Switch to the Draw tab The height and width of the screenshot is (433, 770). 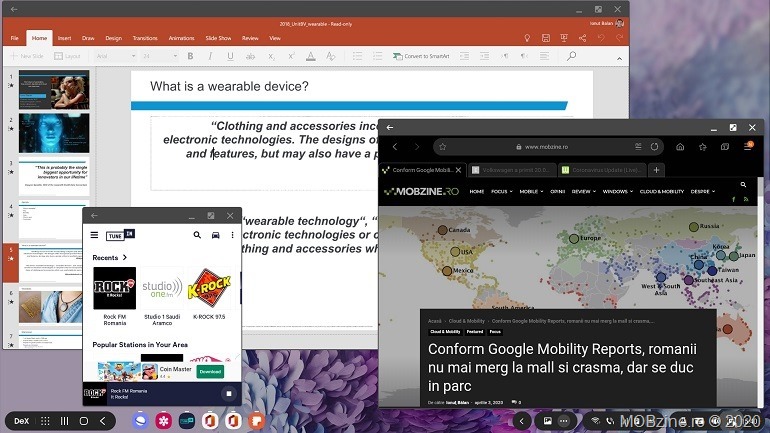coord(88,38)
